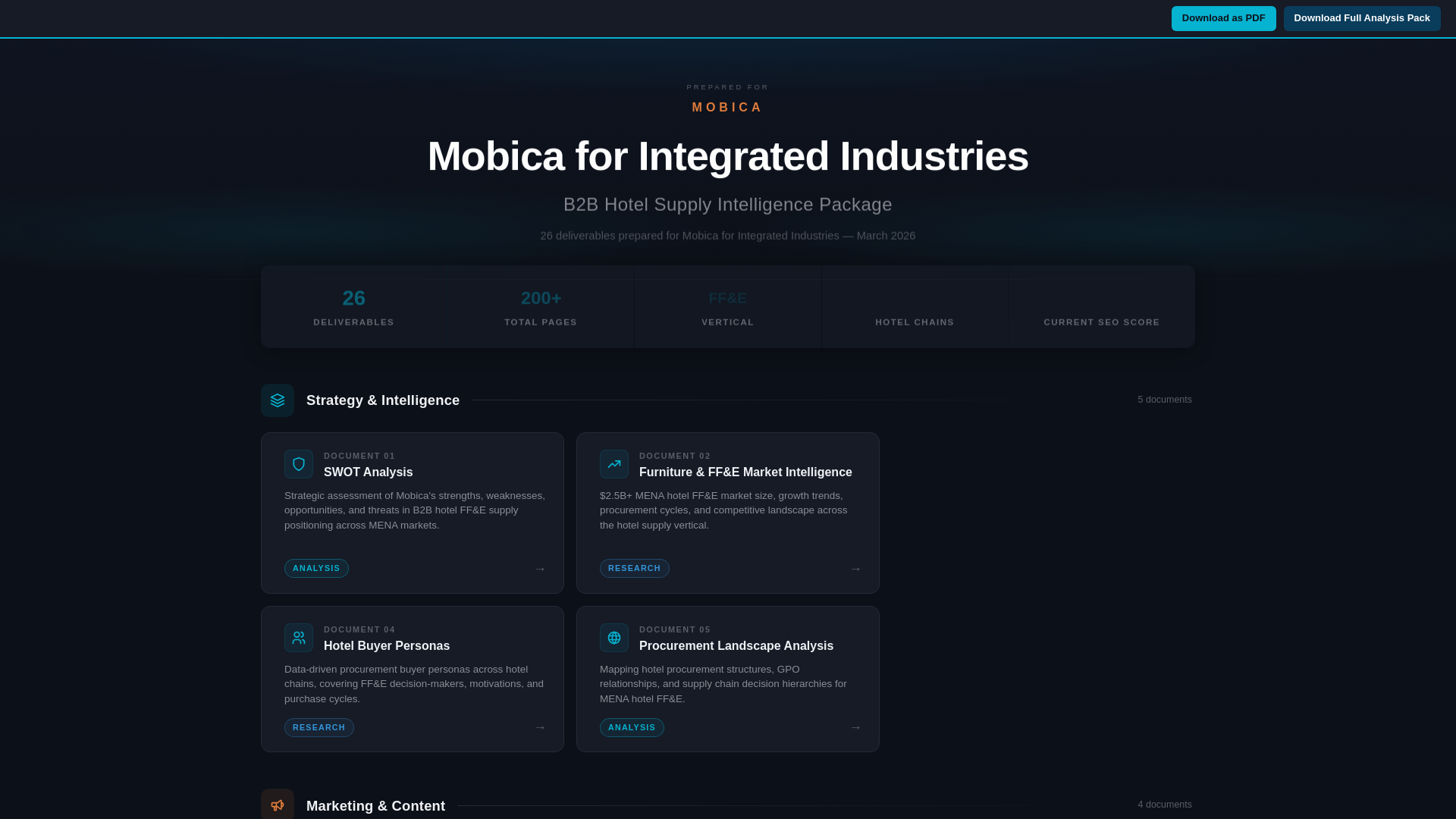Viewport: 1456px width, 819px height.
Task: Click 'B2B Hotel Supply Intelligence Package' subtitle
Action: (x=728, y=205)
